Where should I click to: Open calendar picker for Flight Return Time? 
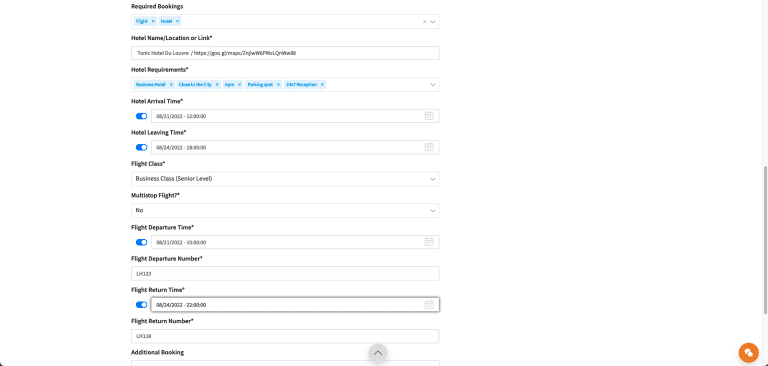click(429, 305)
